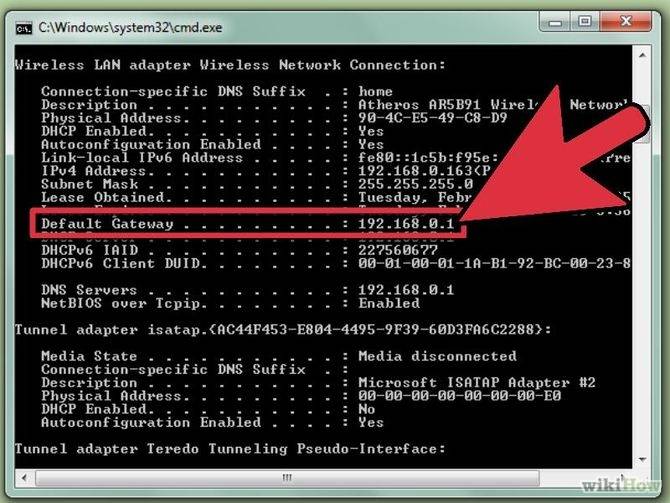Click the Link-local IPv6 Address fe80 value

coord(428,158)
